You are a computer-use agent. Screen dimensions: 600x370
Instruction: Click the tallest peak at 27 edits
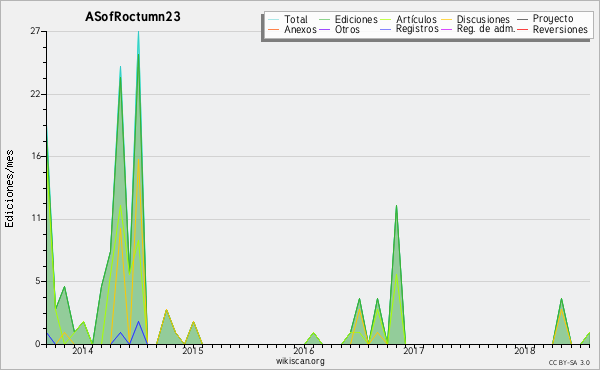click(x=138, y=33)
